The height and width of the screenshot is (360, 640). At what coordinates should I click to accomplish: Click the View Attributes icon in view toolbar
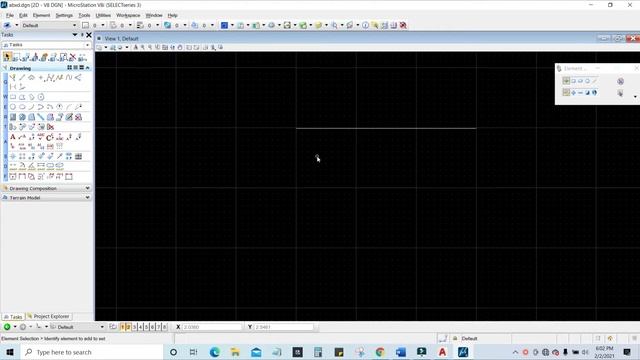click(x=99, y=47)
